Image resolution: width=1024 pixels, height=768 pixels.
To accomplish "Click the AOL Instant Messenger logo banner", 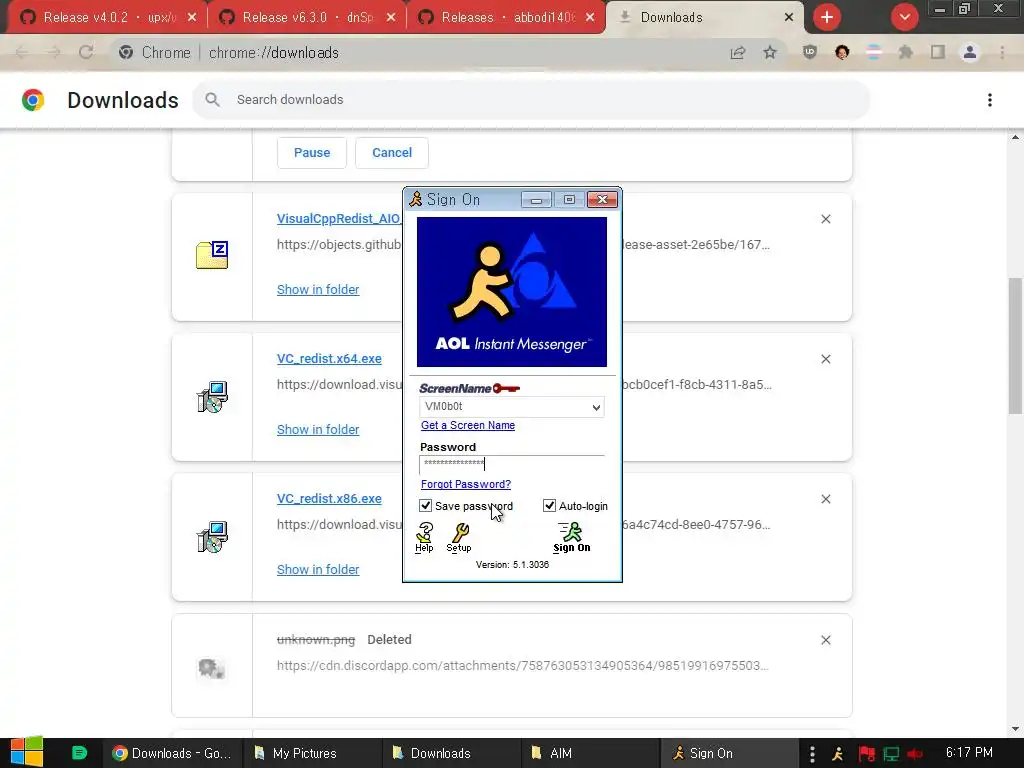I will pos(511,292).
